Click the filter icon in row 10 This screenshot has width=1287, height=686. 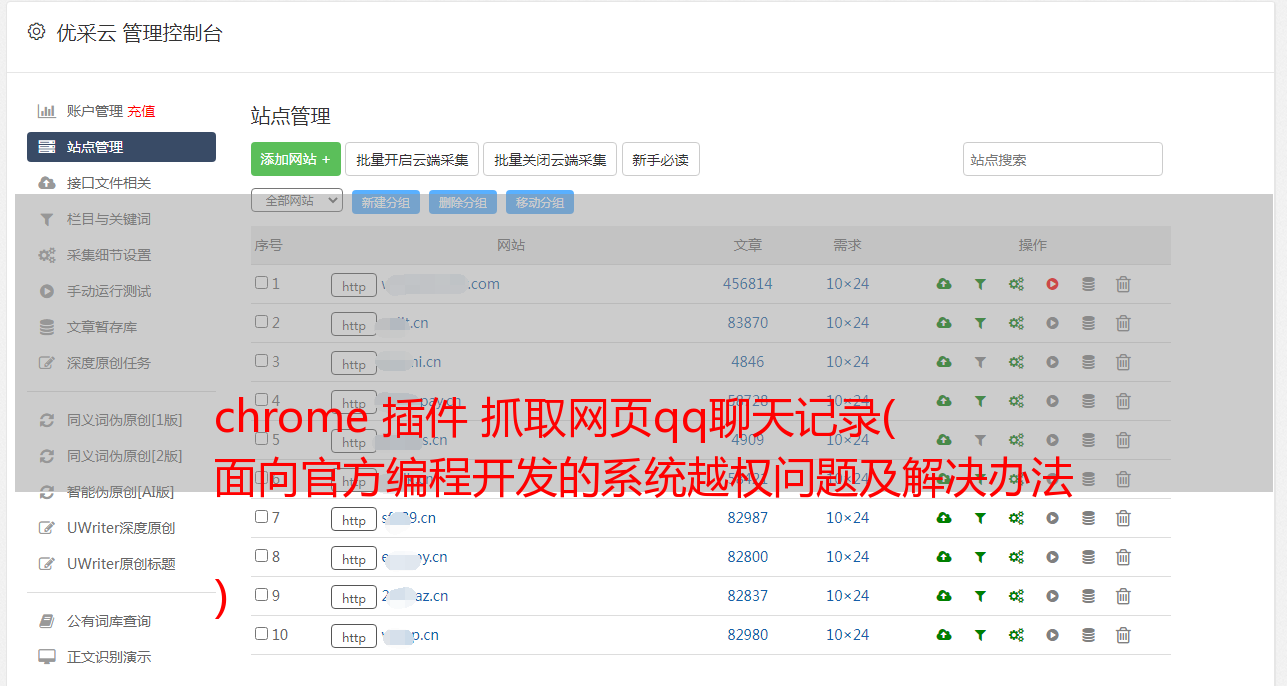pyautogui.click(x=980, y=635)
